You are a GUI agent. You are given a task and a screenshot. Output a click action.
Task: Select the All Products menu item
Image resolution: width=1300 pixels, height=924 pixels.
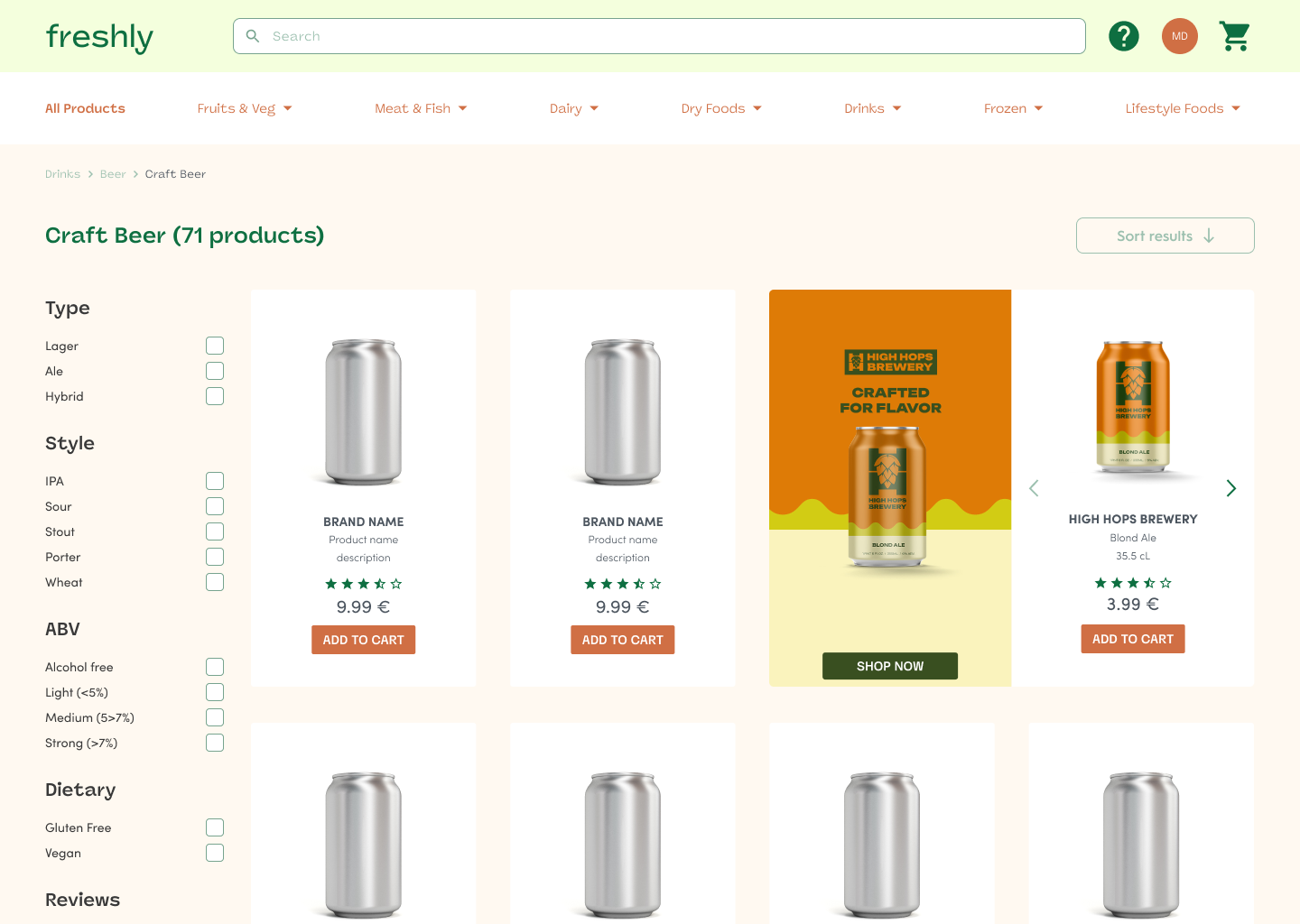pos(86,108)
